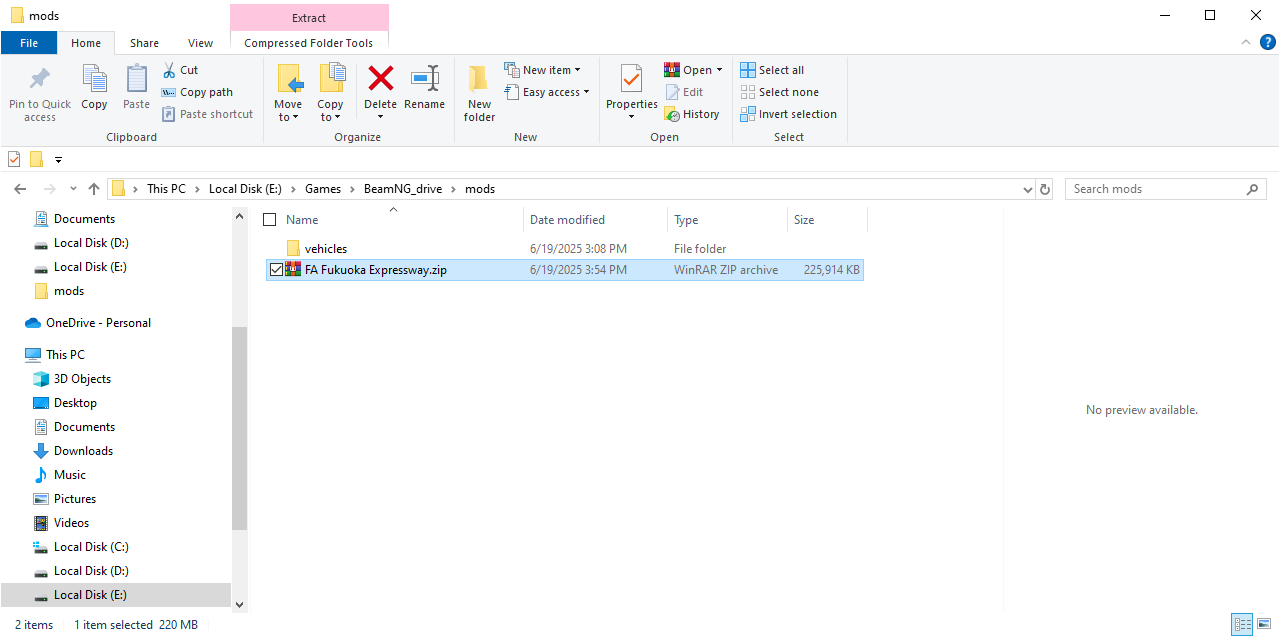1280x637 pixels.
Task: Open file History
Action: tap(692, 114)
